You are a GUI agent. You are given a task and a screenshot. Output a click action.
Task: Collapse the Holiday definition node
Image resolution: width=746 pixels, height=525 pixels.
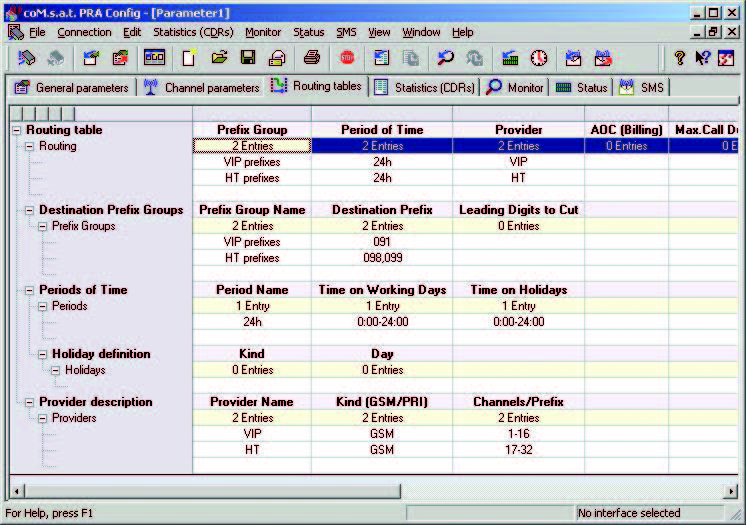tap(42, 354)
